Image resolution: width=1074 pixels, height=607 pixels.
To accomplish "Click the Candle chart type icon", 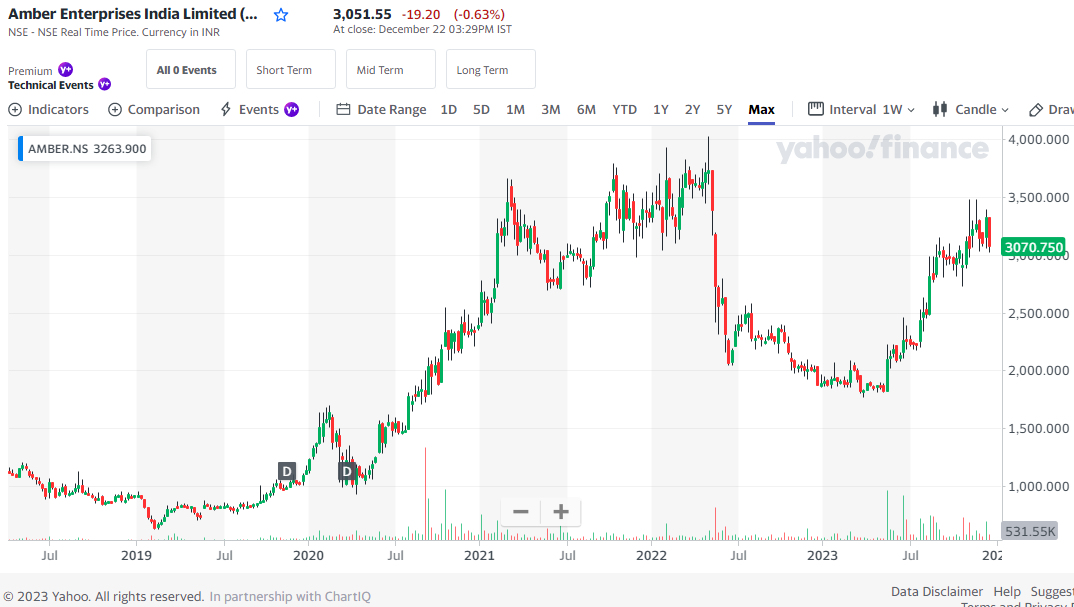I will (940, 109).
